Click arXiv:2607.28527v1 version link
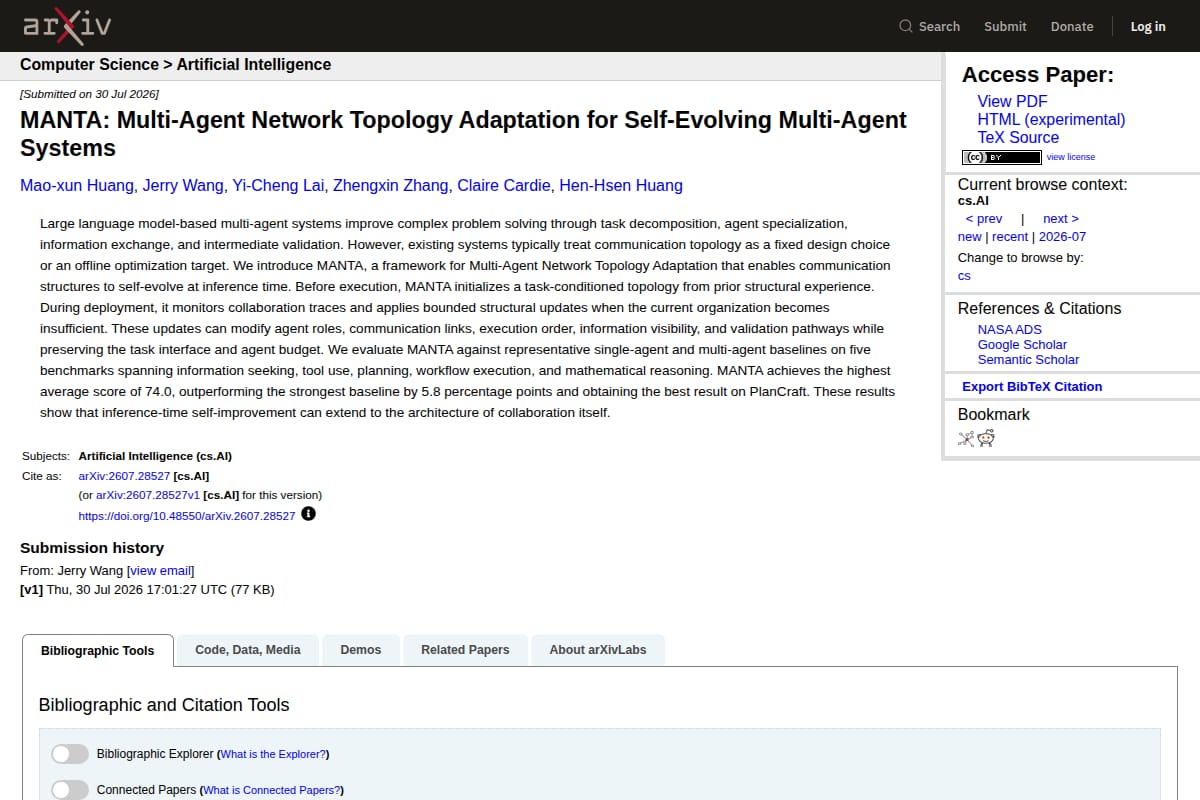Screen dimensions: 1200x800 (x=148, y=495)
